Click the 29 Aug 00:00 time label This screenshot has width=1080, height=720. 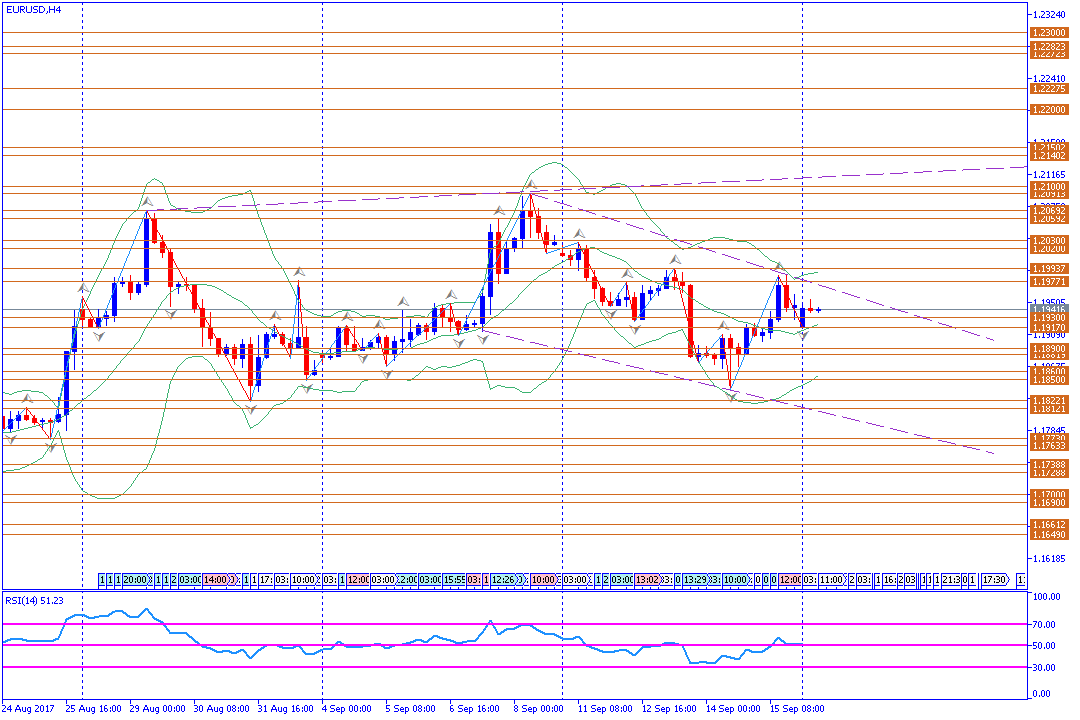pos(158,708)
